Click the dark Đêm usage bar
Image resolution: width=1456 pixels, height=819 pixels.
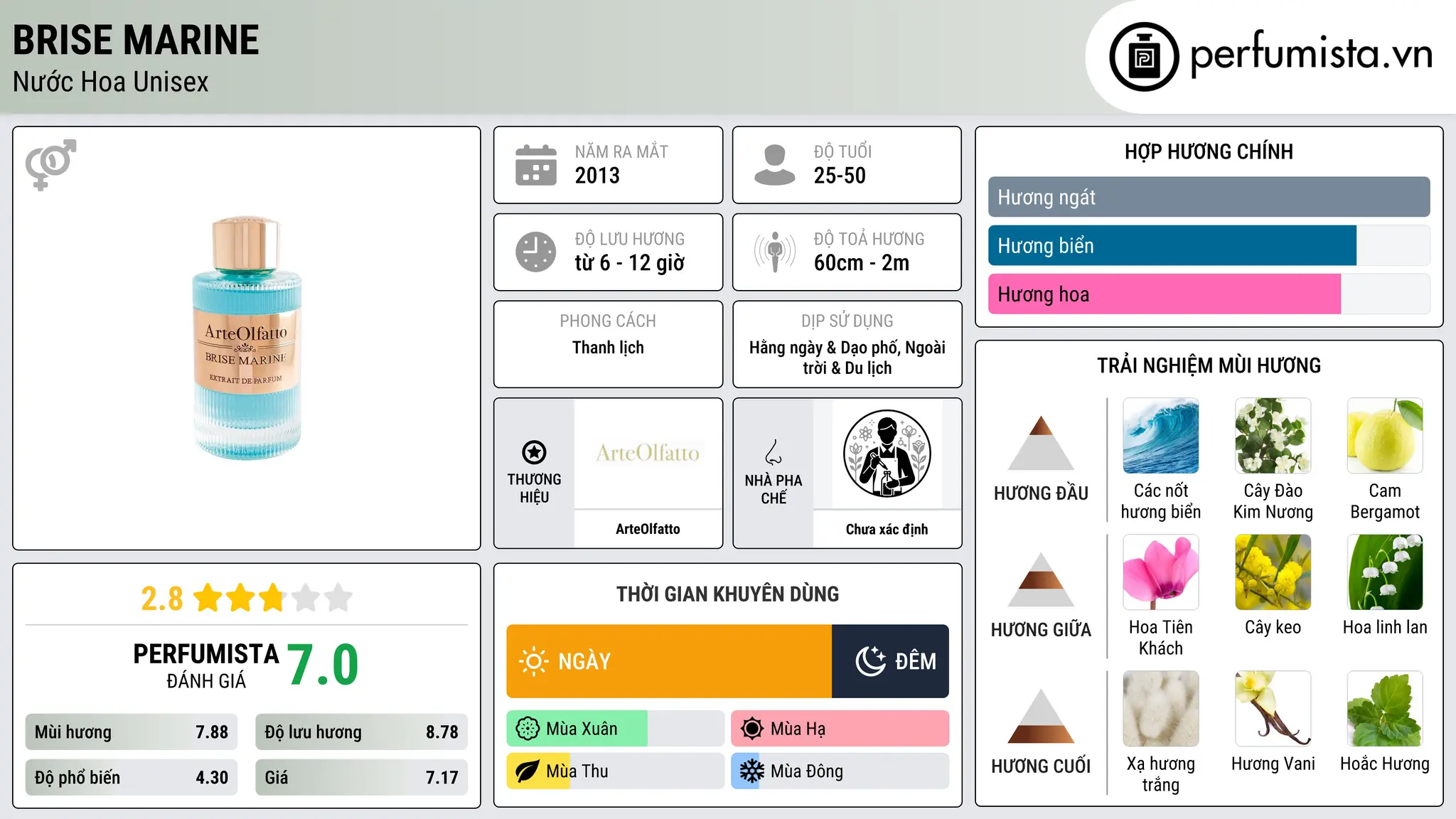coord(890,661)
